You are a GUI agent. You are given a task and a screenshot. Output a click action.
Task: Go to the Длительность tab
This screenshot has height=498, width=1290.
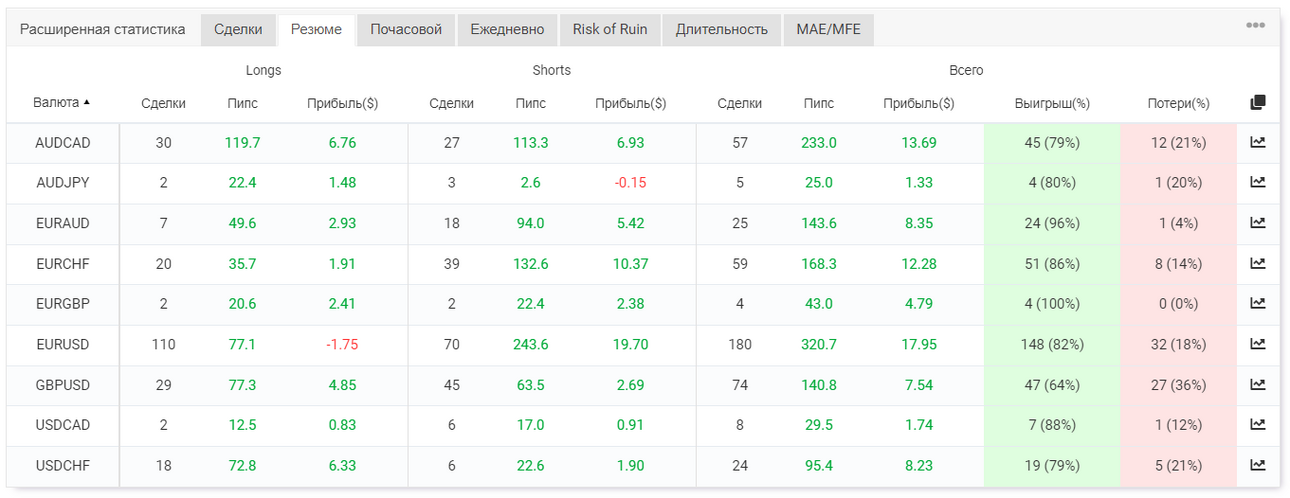click(722, 30)
